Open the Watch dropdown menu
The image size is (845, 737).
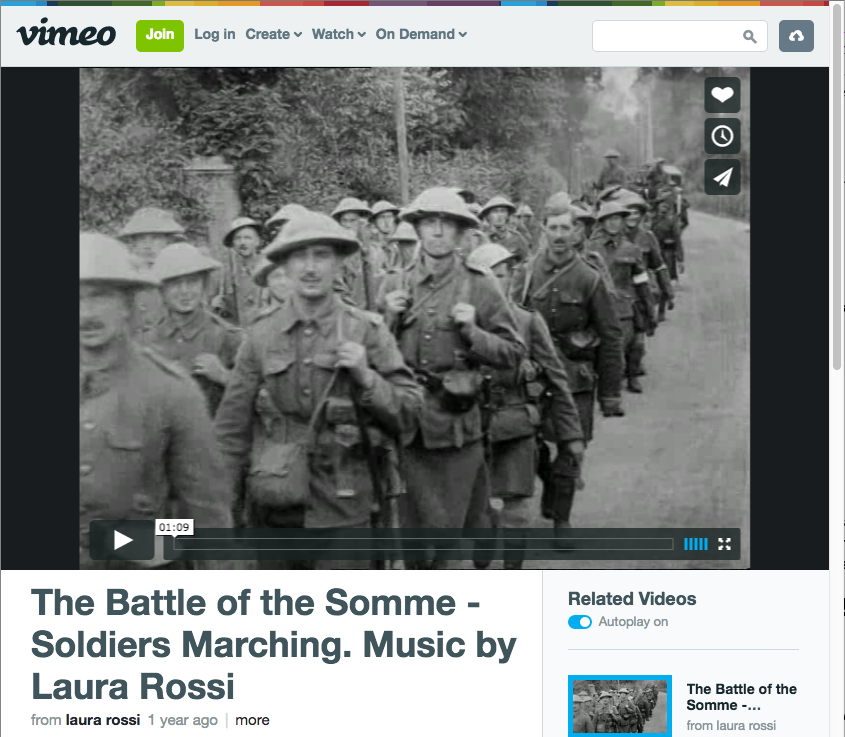coord(338,34)
